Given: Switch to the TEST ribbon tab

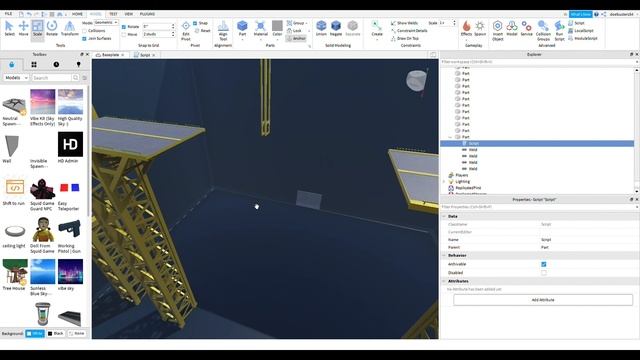Looking at the screenshot, I should click(x=113, y=14).
